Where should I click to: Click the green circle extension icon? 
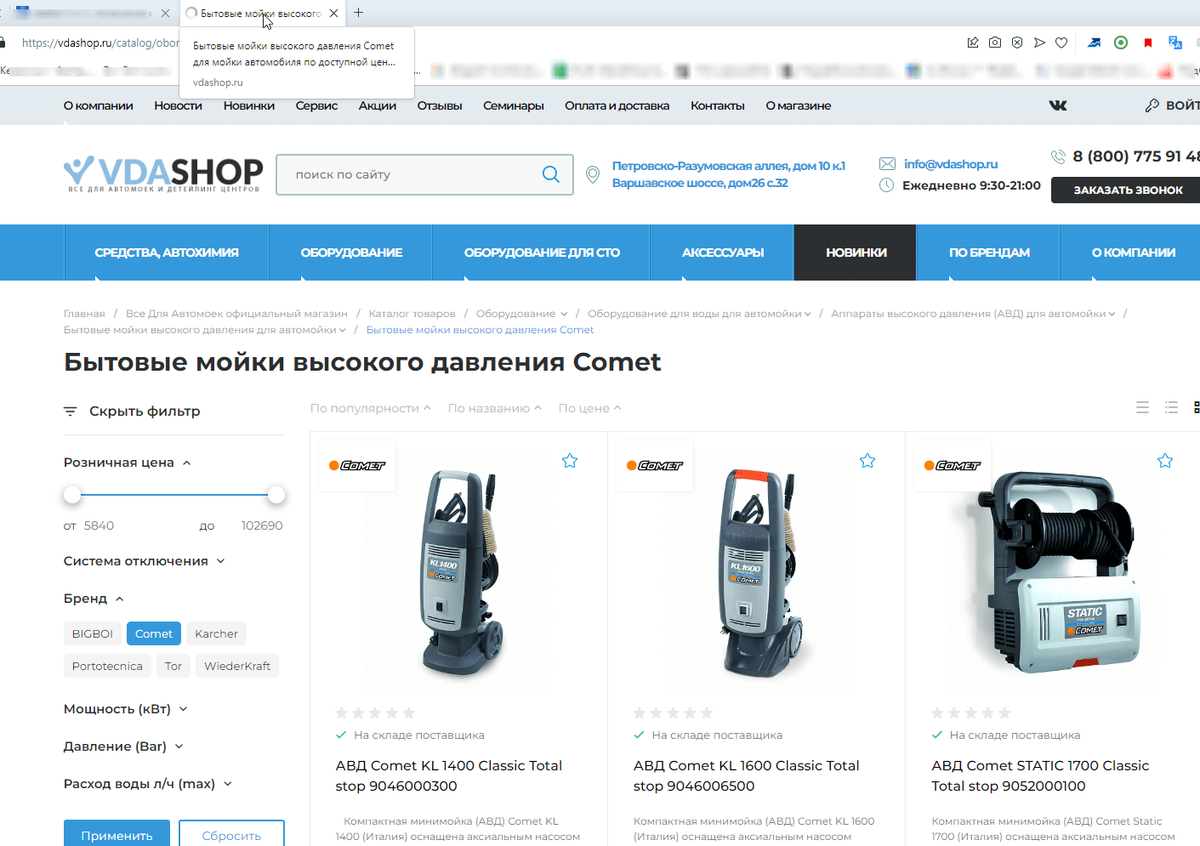tap(1121, 43)
